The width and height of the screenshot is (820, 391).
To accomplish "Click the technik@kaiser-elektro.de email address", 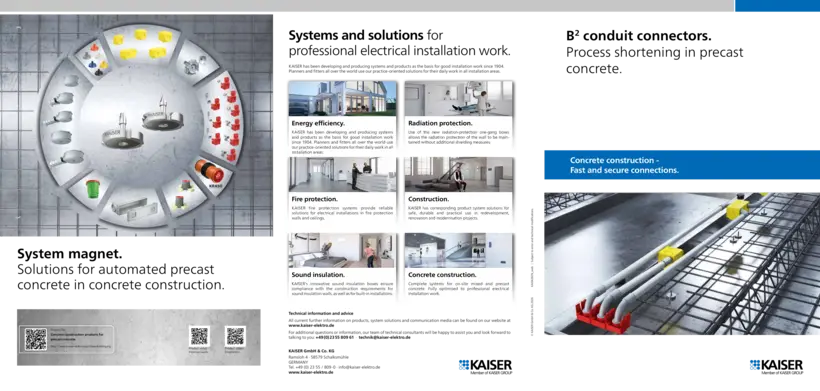I will point(385,337).
